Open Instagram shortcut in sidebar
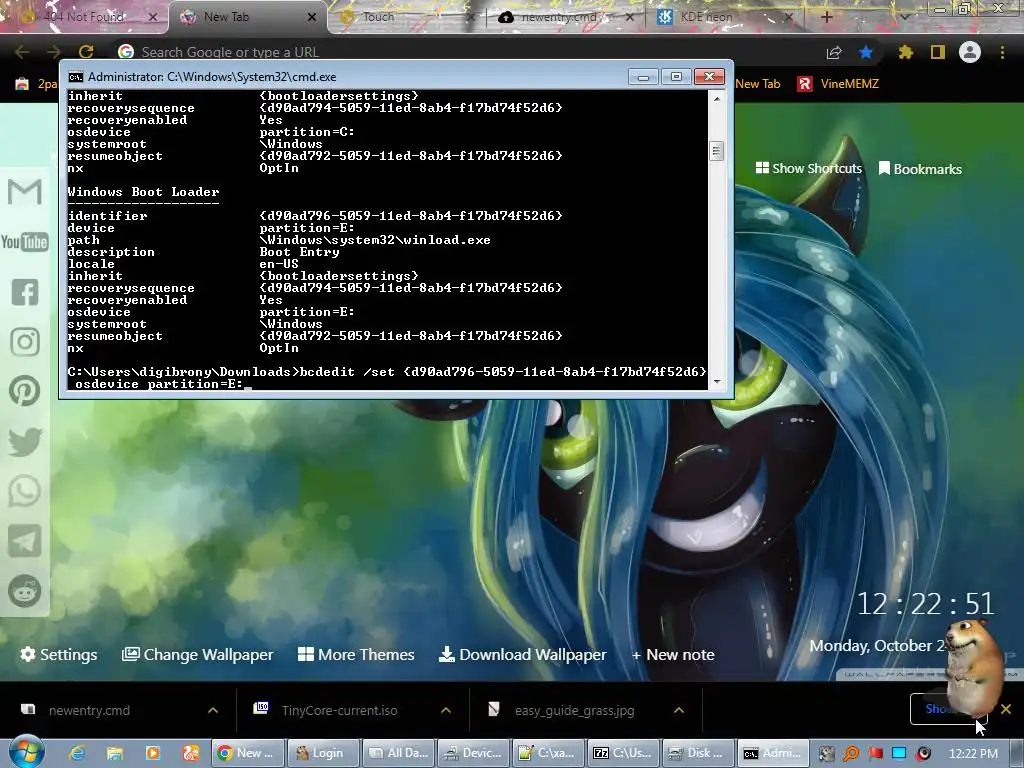 (x=25, y=342)
